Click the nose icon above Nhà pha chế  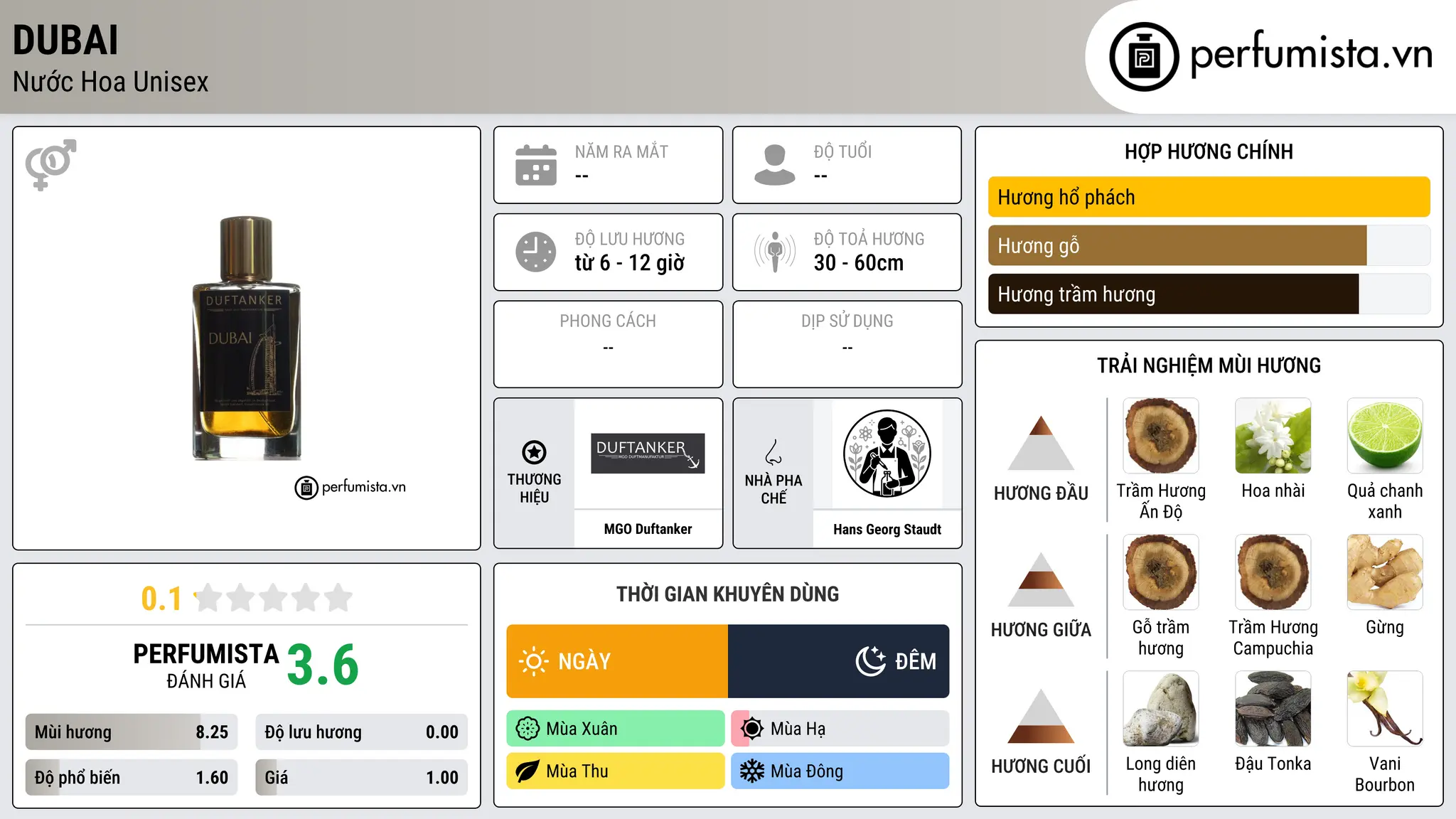click(x=773, y=451)
